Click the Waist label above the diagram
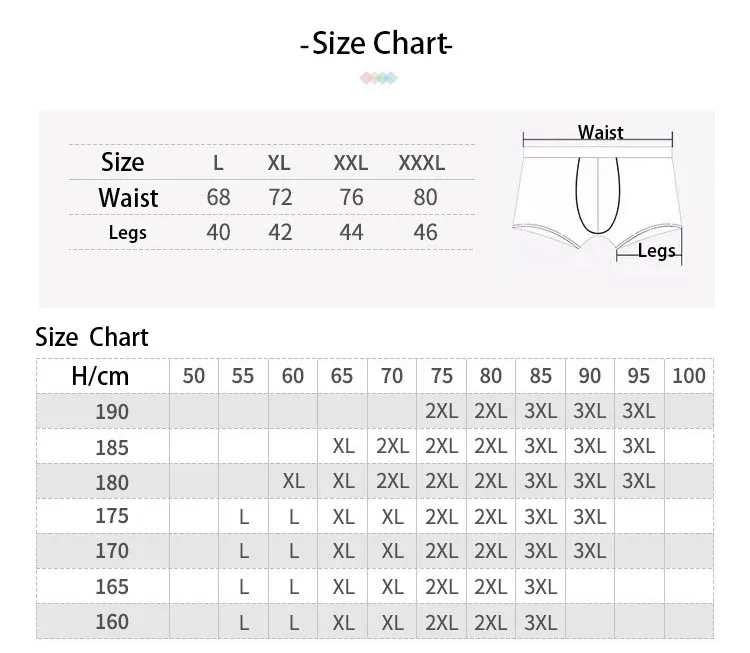 click(600, 132)
